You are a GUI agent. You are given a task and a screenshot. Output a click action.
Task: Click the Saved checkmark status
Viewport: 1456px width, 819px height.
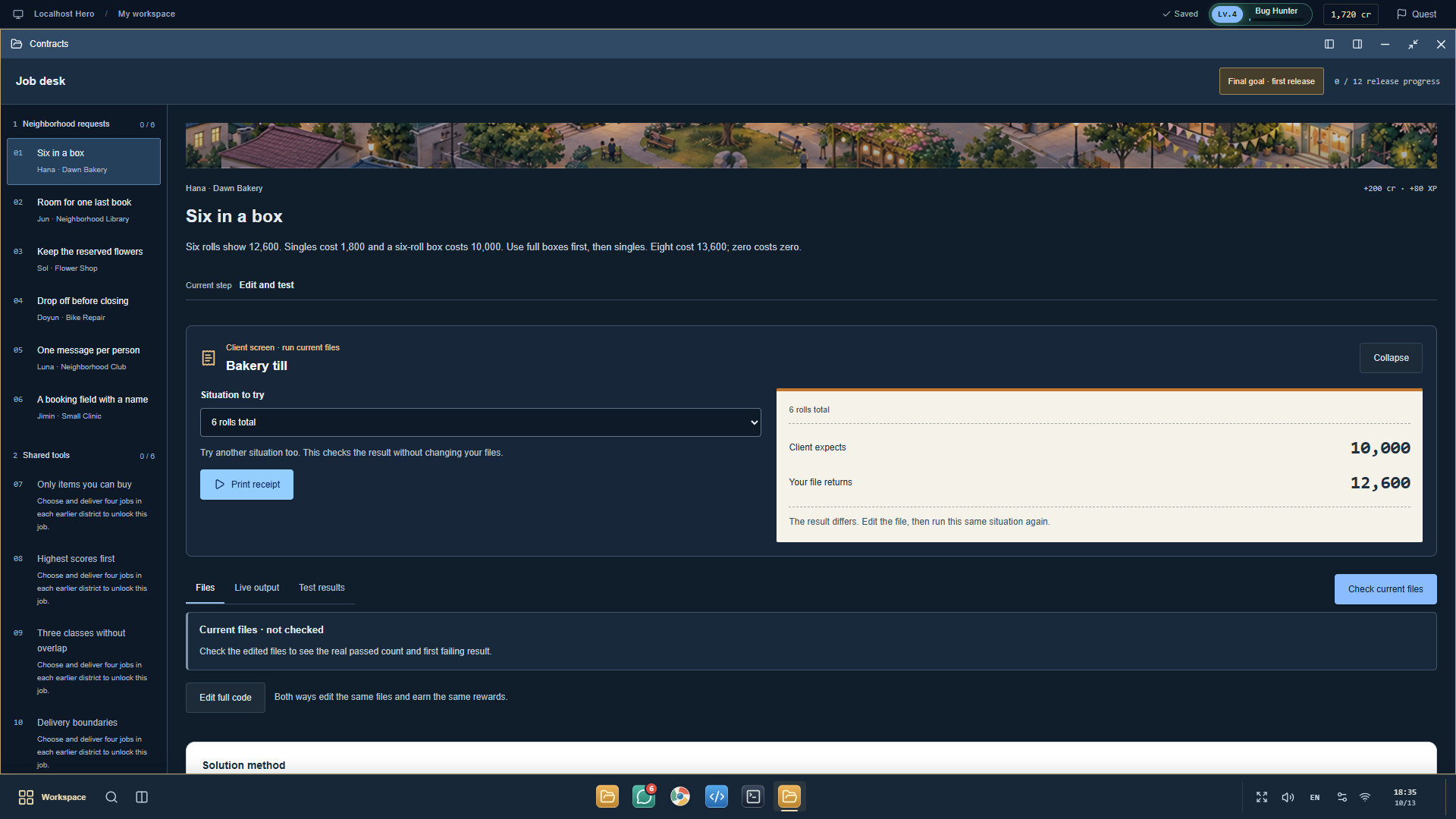tap(1180, 14)
